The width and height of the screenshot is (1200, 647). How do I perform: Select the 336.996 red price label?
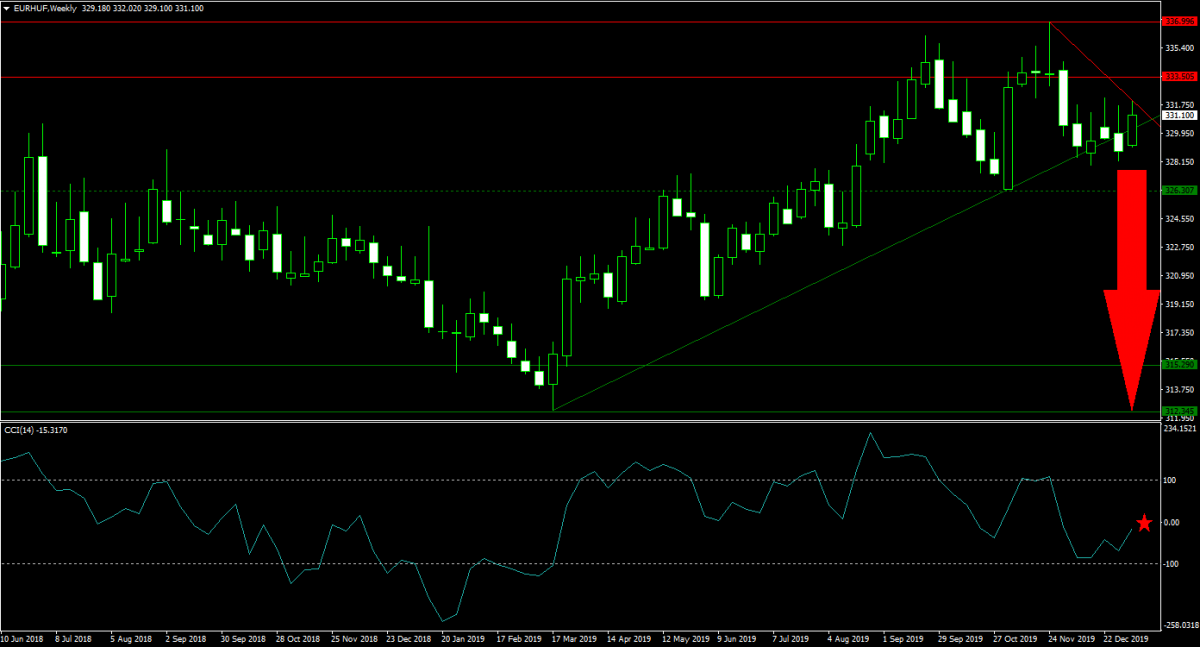(1178, 21)
